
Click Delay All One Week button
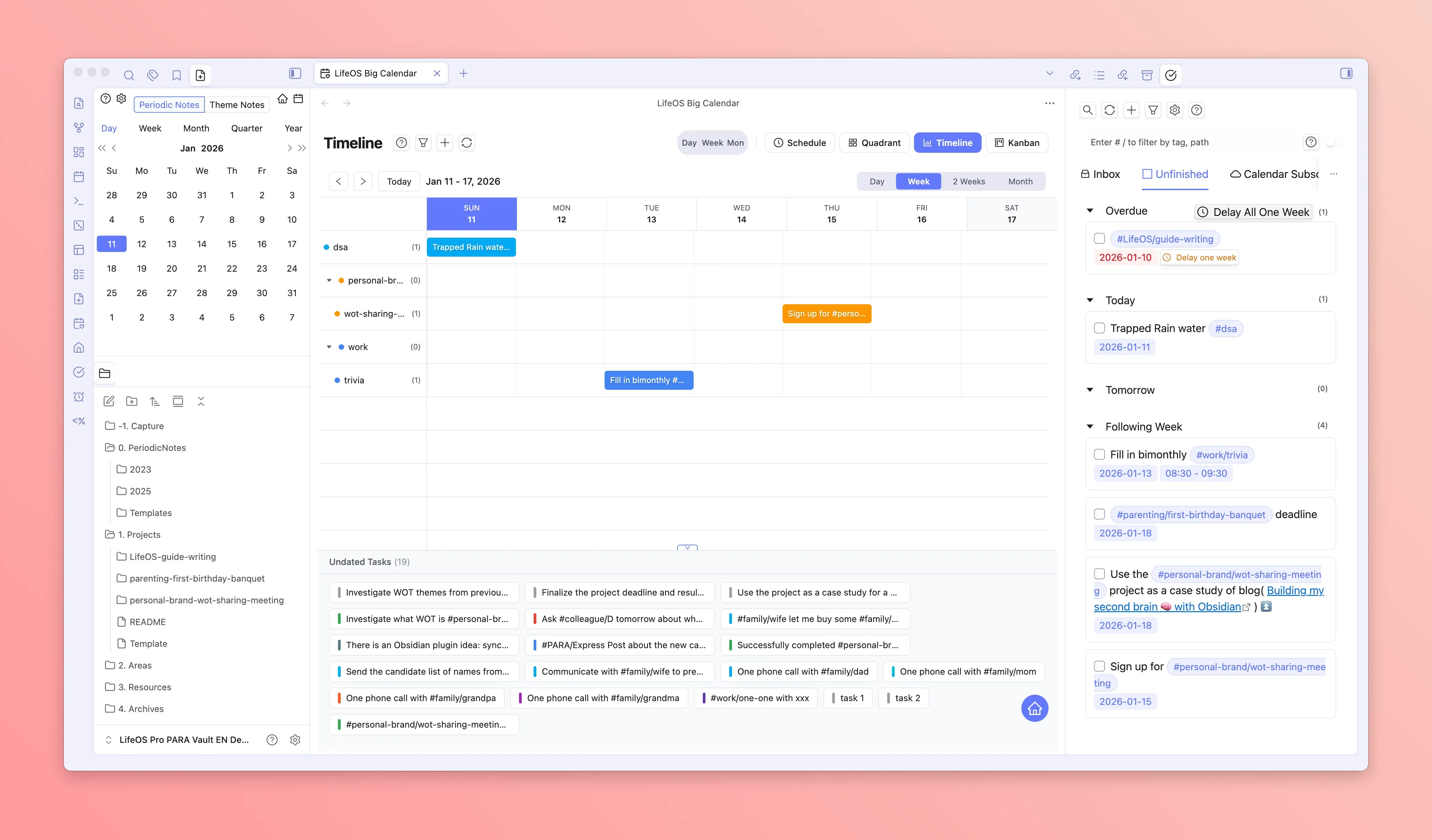(x=1254, y=212)
